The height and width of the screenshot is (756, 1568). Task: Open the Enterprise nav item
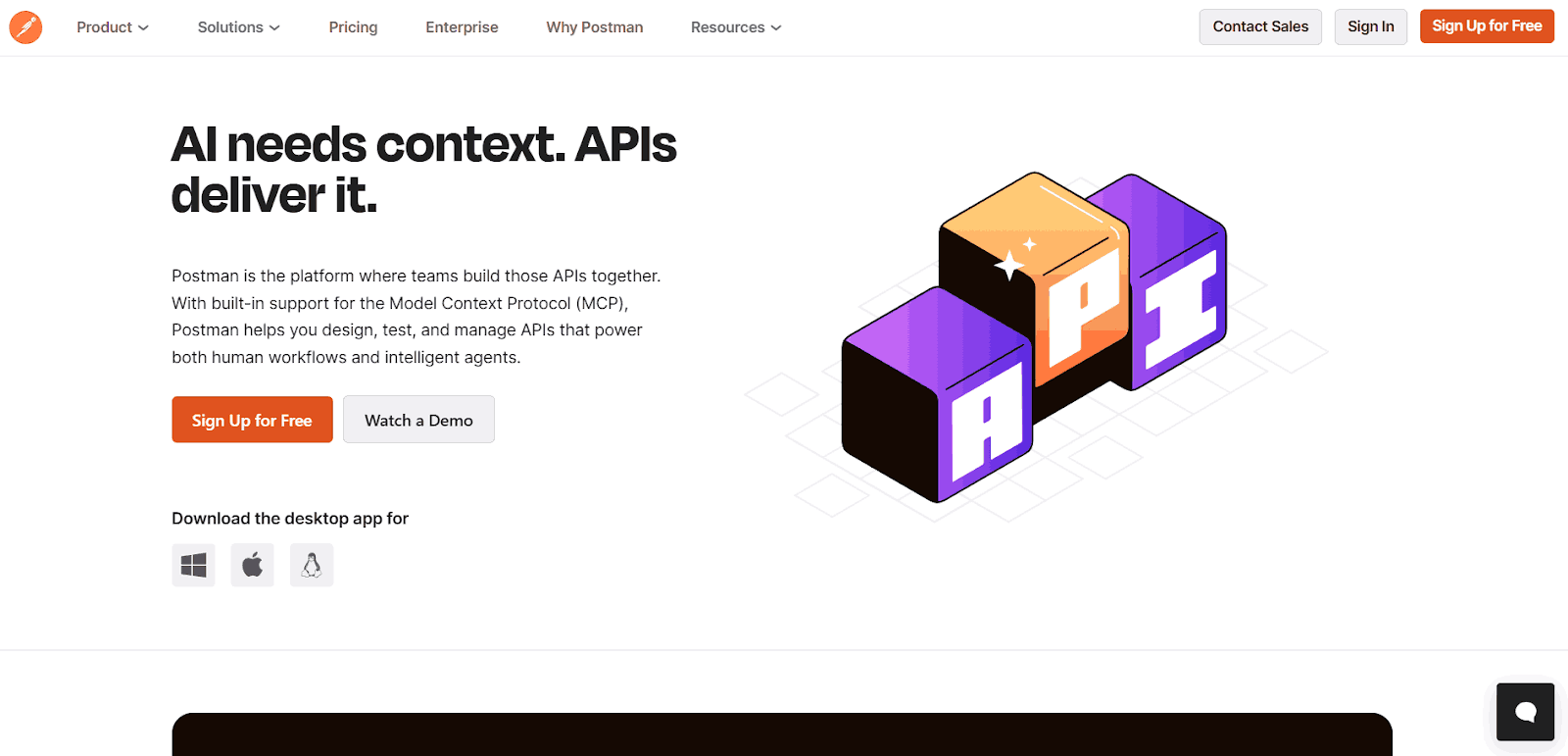[462, 27]
